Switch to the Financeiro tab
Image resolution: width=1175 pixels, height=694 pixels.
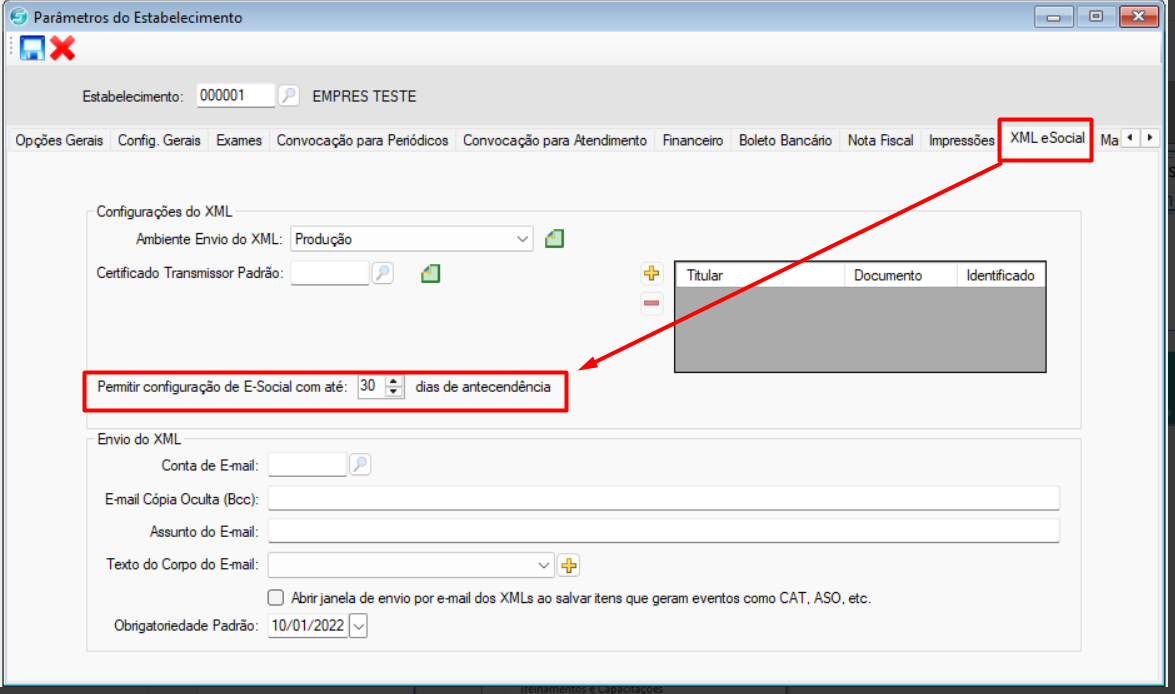[692, 141]
